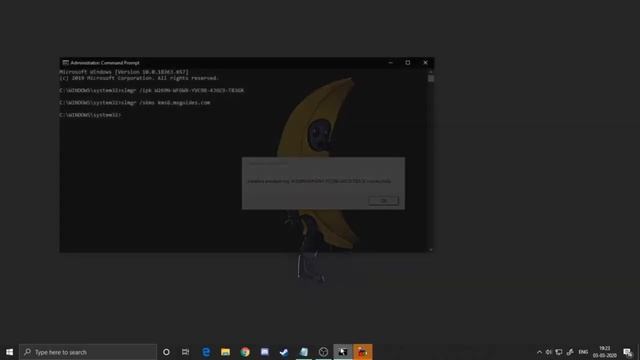Image resolution: width=640 pixels, height=360 pixels.
Task: Open Cortana from the taskbar circle icon
Action: point(166,352)
